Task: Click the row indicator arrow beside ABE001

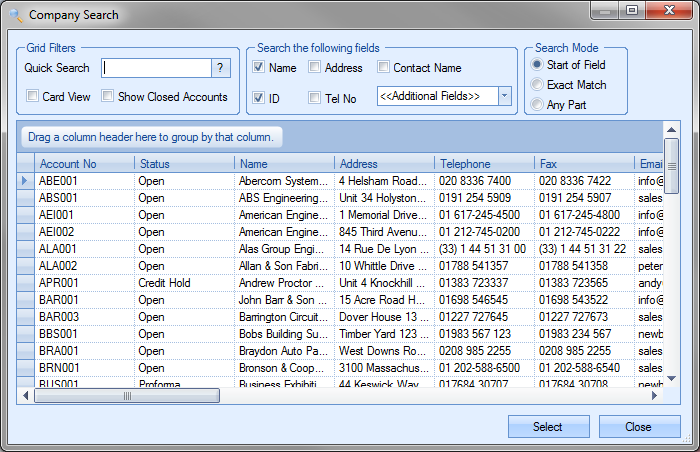Action: (25, 181)
